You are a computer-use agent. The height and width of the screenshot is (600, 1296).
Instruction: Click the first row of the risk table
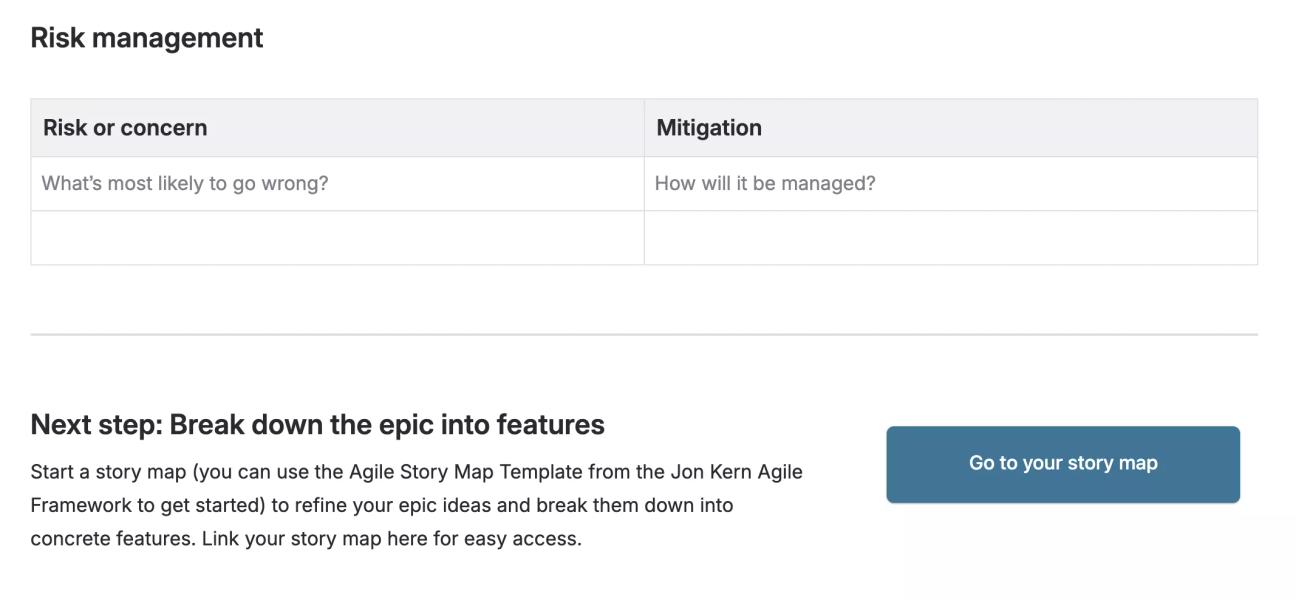click(338, 182)
